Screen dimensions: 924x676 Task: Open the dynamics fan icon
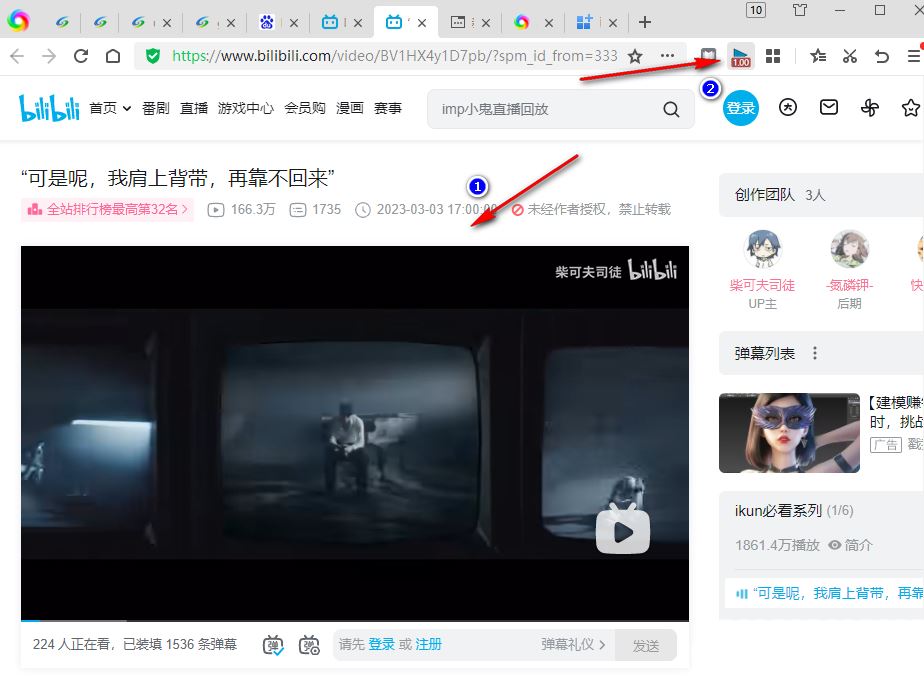[x=869, y=107]
